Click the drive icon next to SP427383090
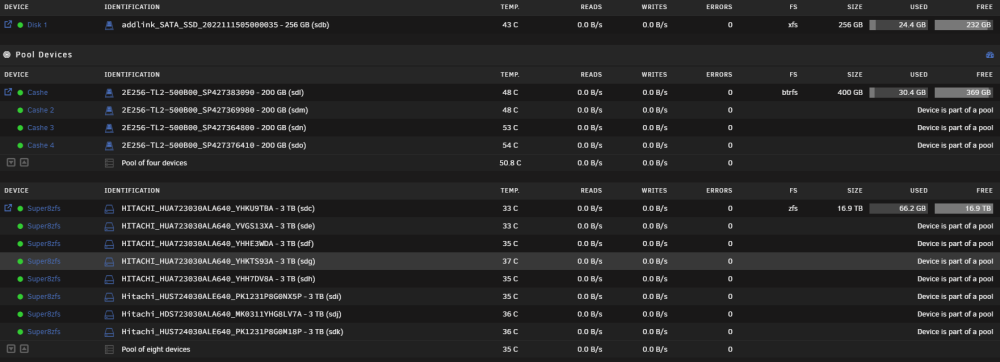Screen dimensions: 1000x362 (109, 92)
